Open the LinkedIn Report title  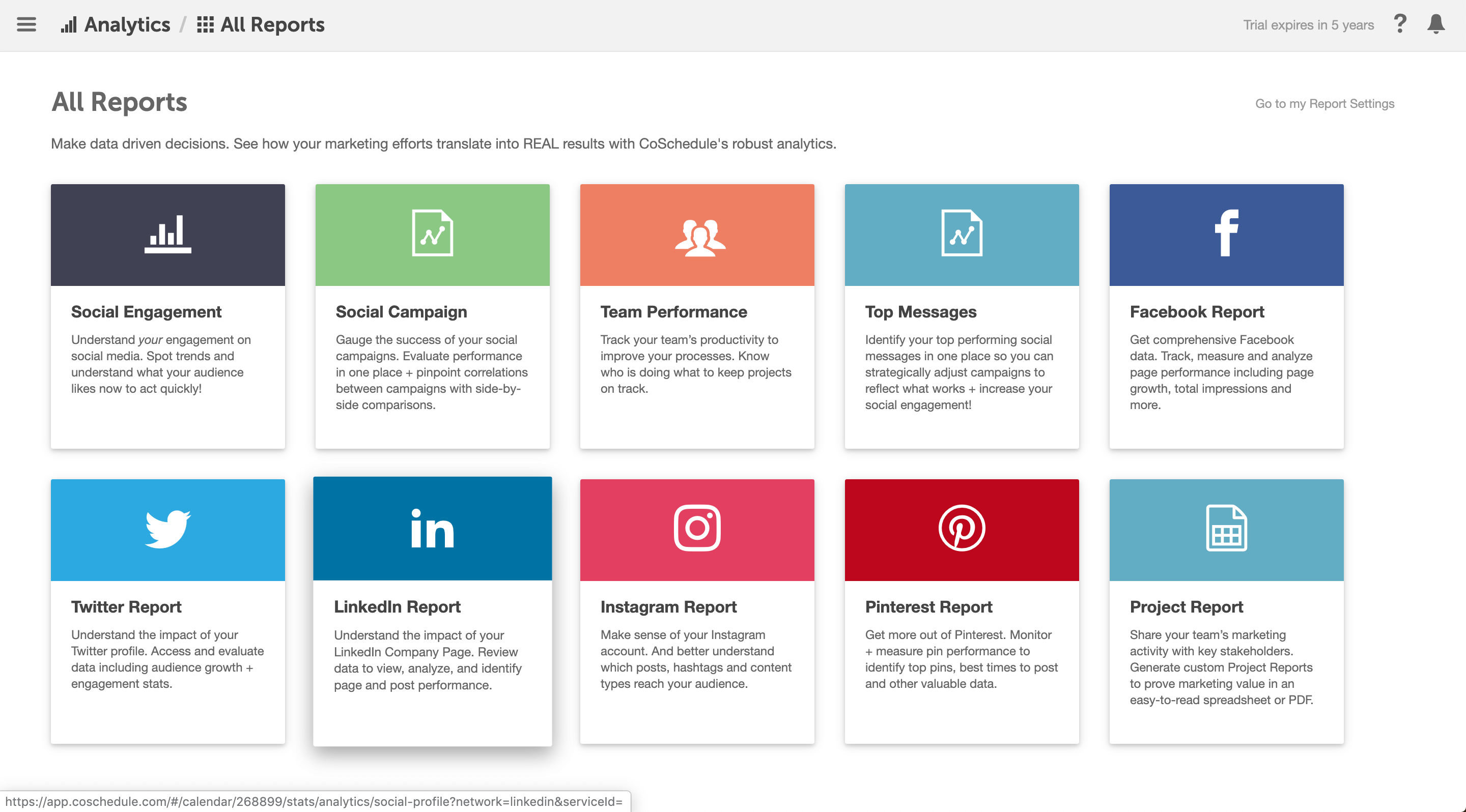(x=397, y=607)
